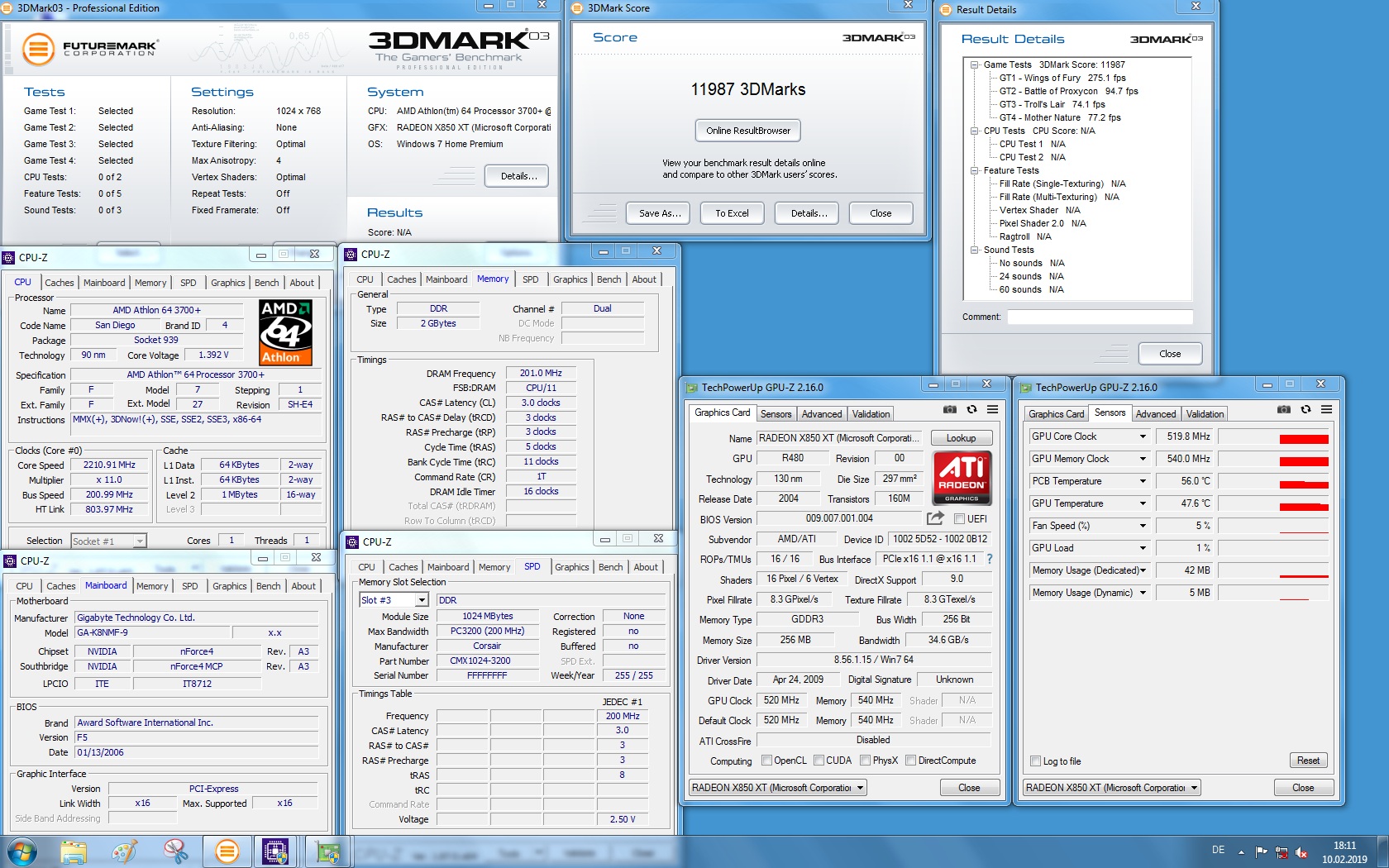Open the Socket #1 selection dropdown in CPU-Z
The height and width of the screenshot is (868, 1389).
tap(140, 541)
